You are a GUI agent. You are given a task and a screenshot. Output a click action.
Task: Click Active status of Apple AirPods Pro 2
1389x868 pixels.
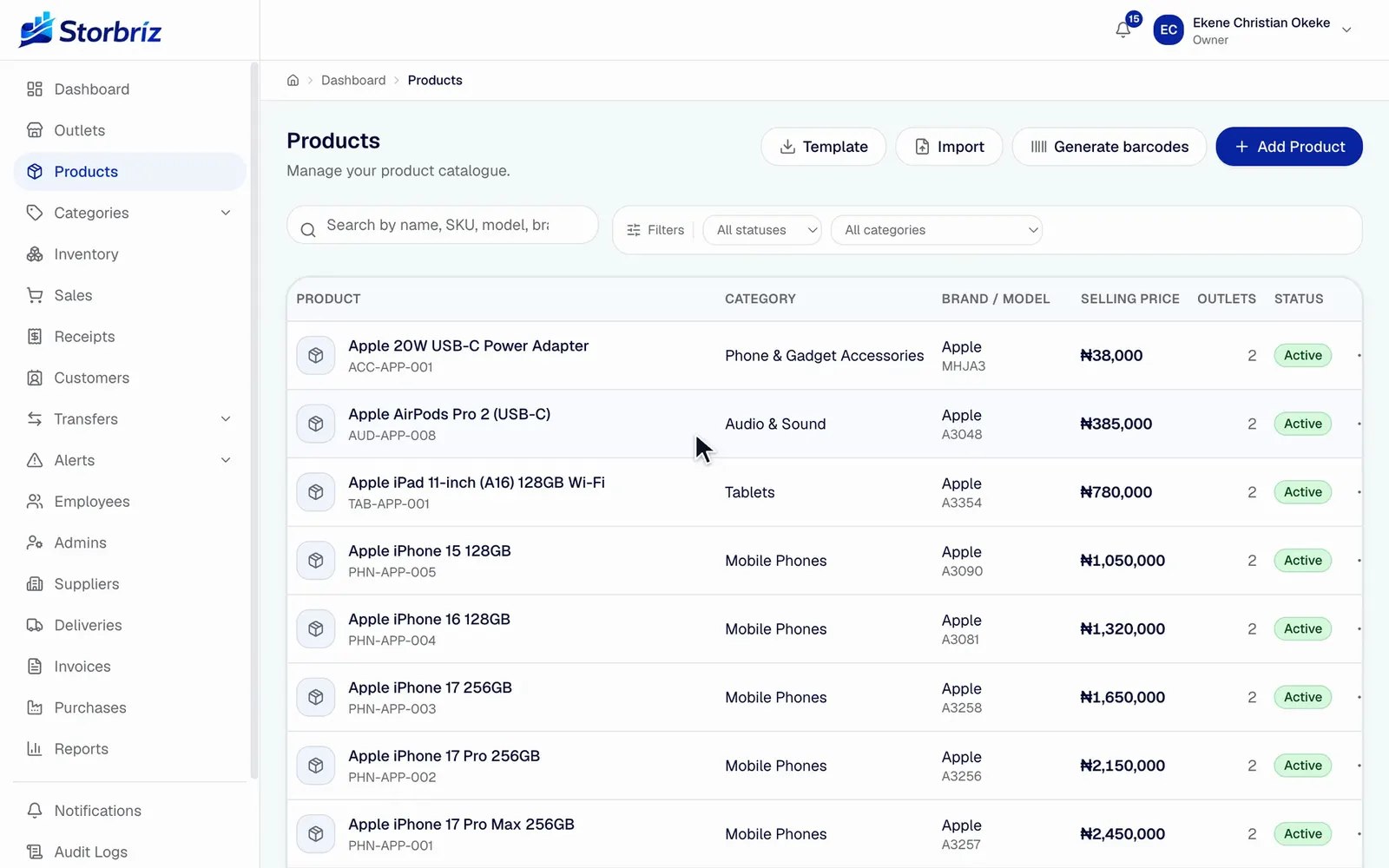point(1302,424)
